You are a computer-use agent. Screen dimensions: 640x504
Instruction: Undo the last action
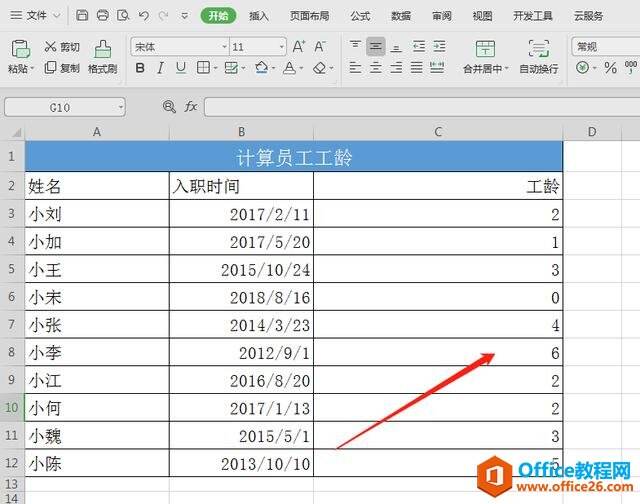tap(143, 16)
